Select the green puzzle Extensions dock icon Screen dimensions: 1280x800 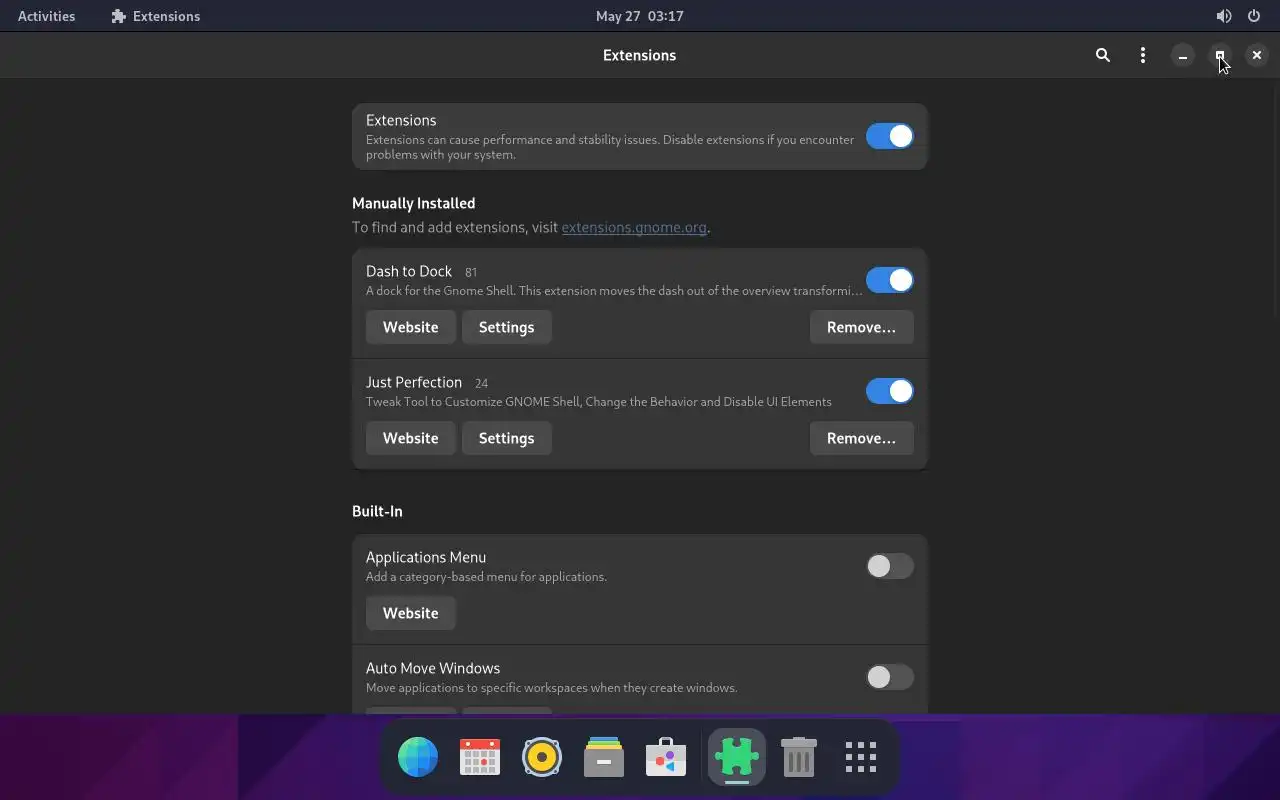pyautogui.click(x=737, y=757)
